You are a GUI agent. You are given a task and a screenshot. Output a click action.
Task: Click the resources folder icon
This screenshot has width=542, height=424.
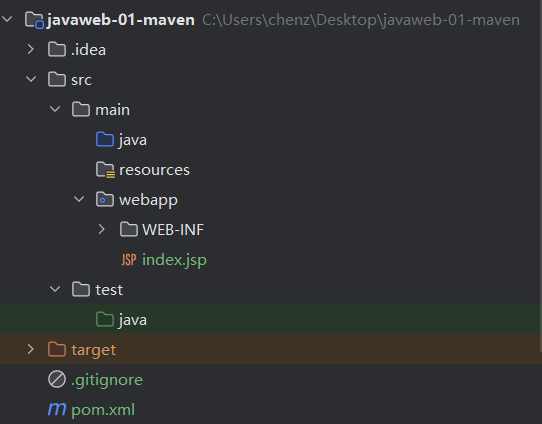(x=105, y=170)
